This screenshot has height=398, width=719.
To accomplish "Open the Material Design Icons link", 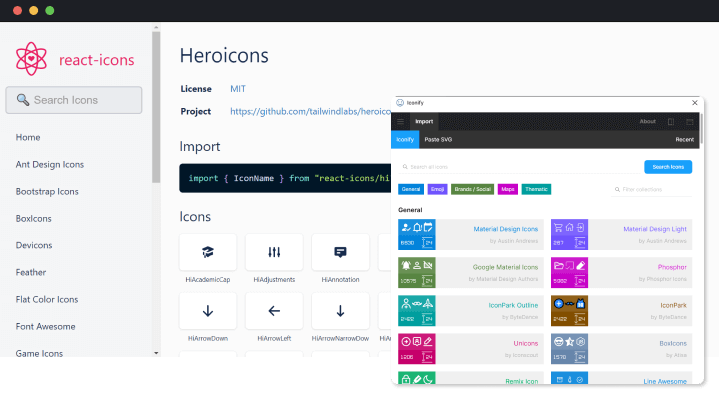I will (505, 229).
